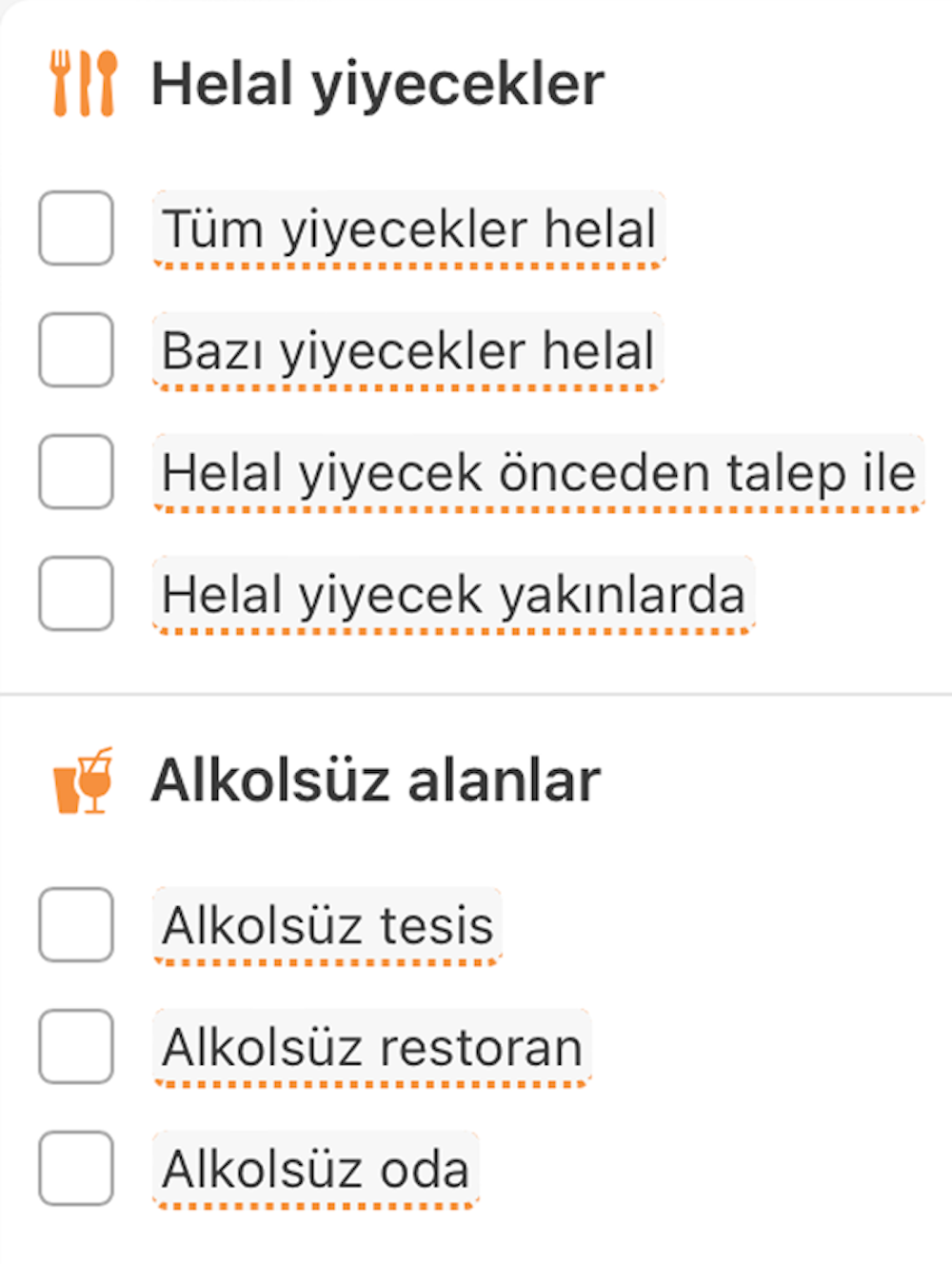Click the spoon in the halal food icon

coord(107,83)
